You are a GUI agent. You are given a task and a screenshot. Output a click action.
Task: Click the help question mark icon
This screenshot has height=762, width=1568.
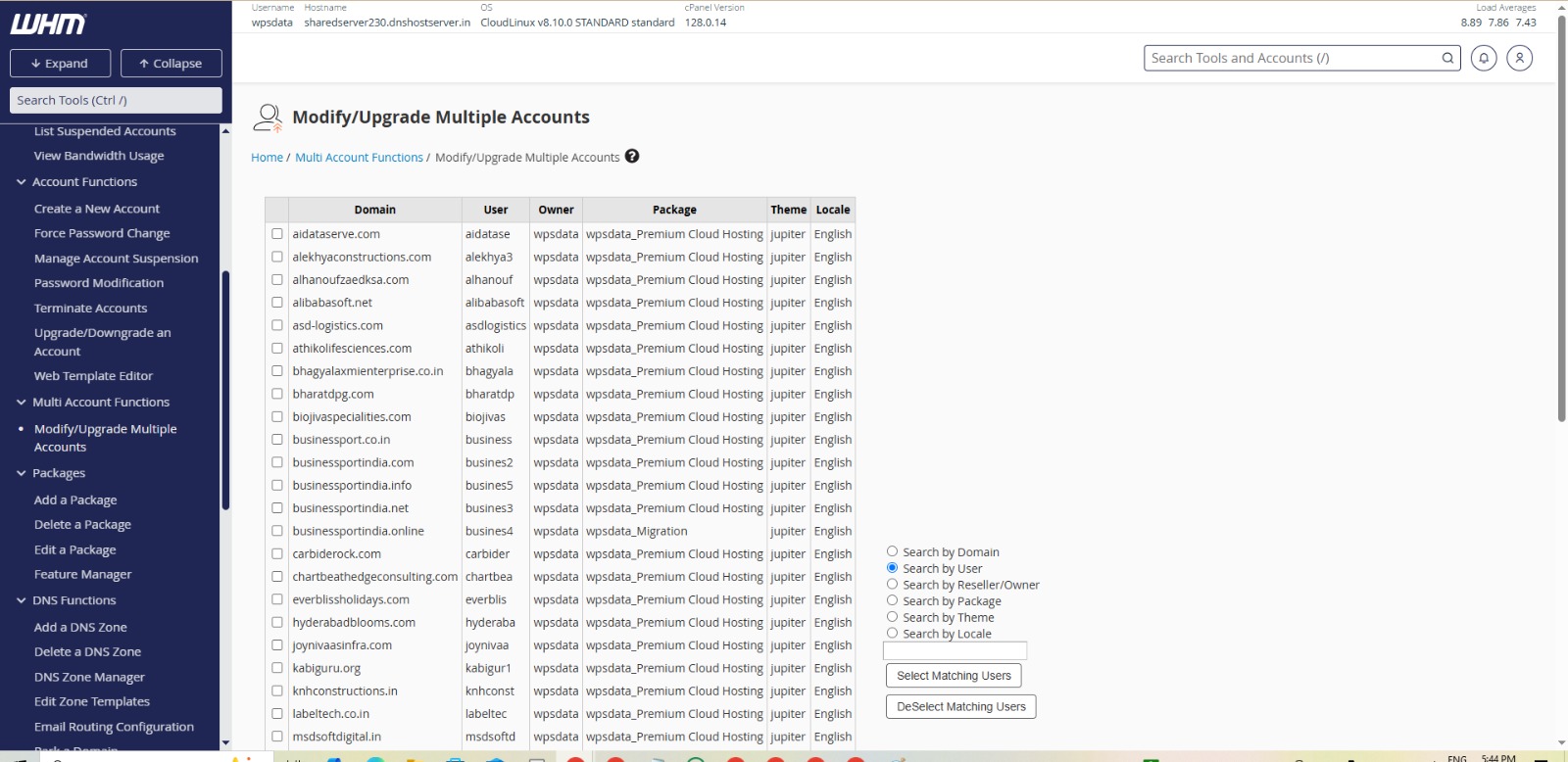[x=632, y=156]
